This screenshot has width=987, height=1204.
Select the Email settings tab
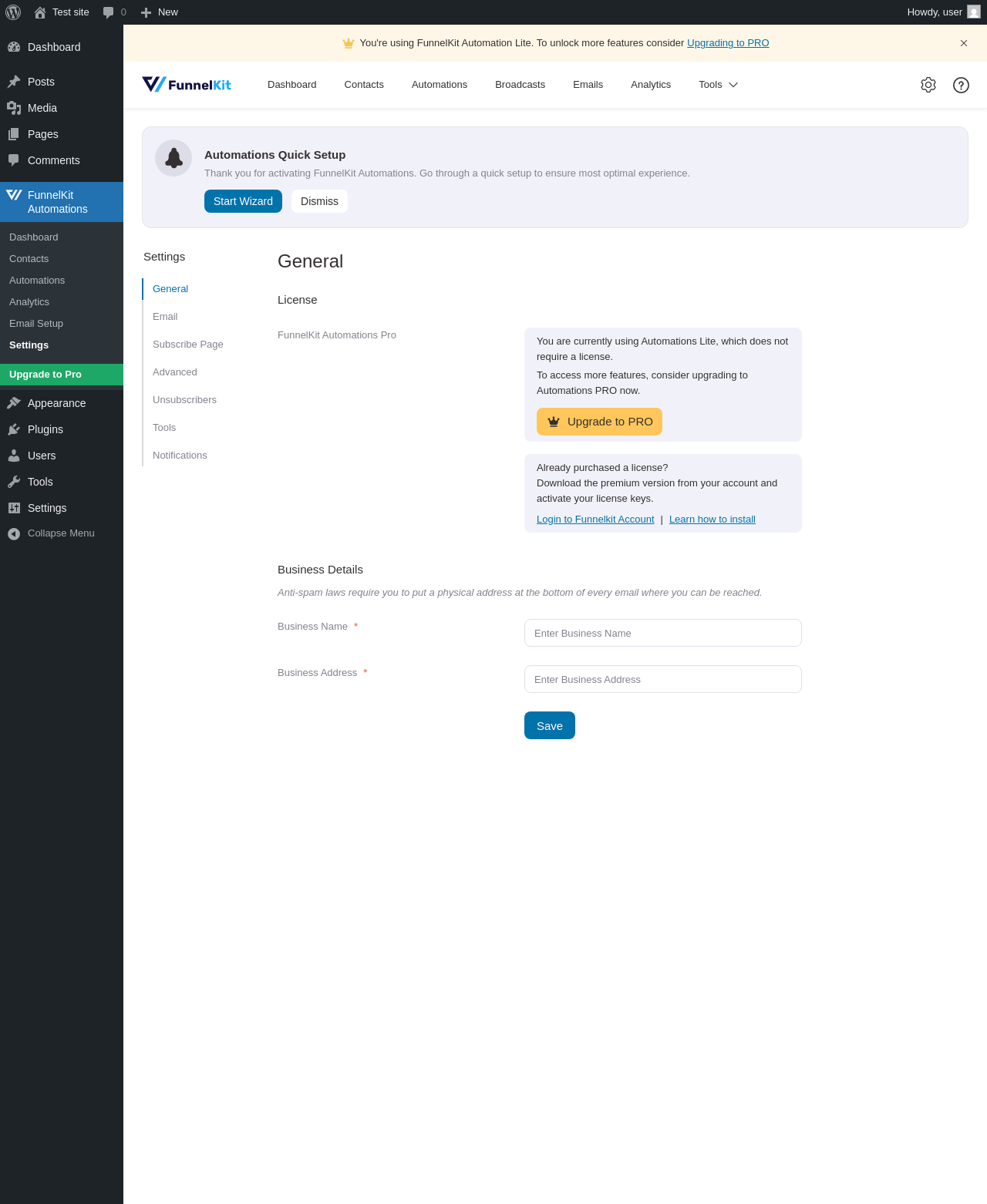pyautogui.click(x=165, y=317)
